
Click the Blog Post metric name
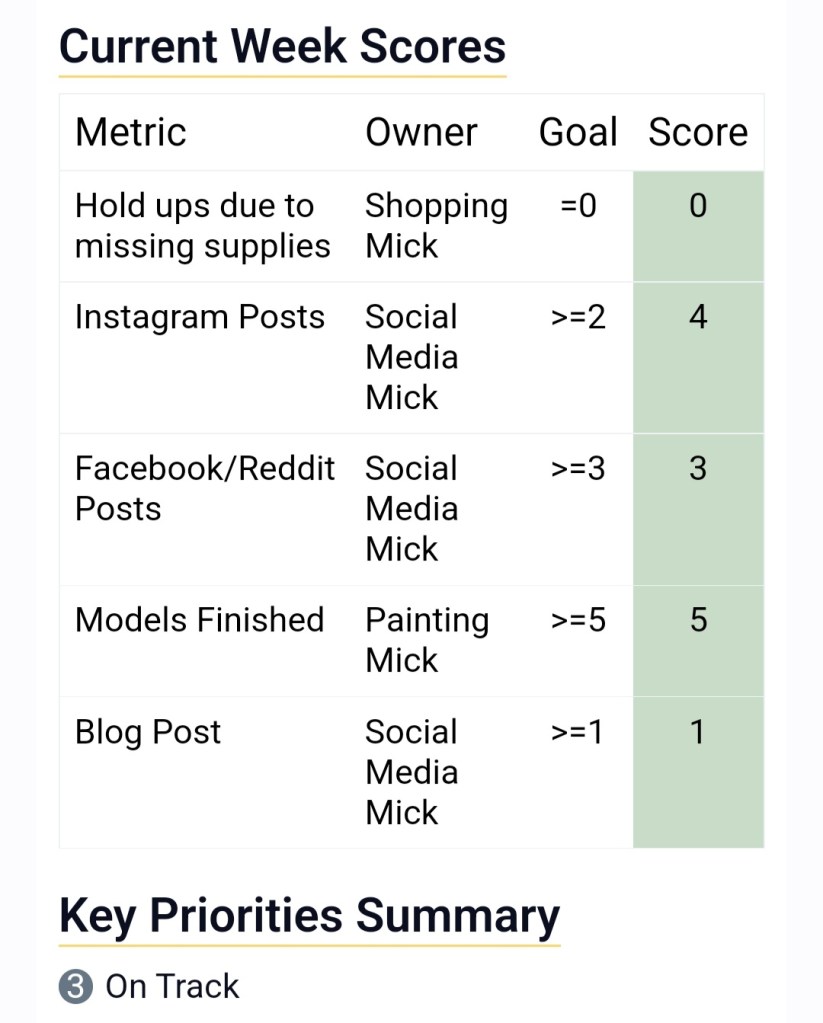[x=148, y=732]
